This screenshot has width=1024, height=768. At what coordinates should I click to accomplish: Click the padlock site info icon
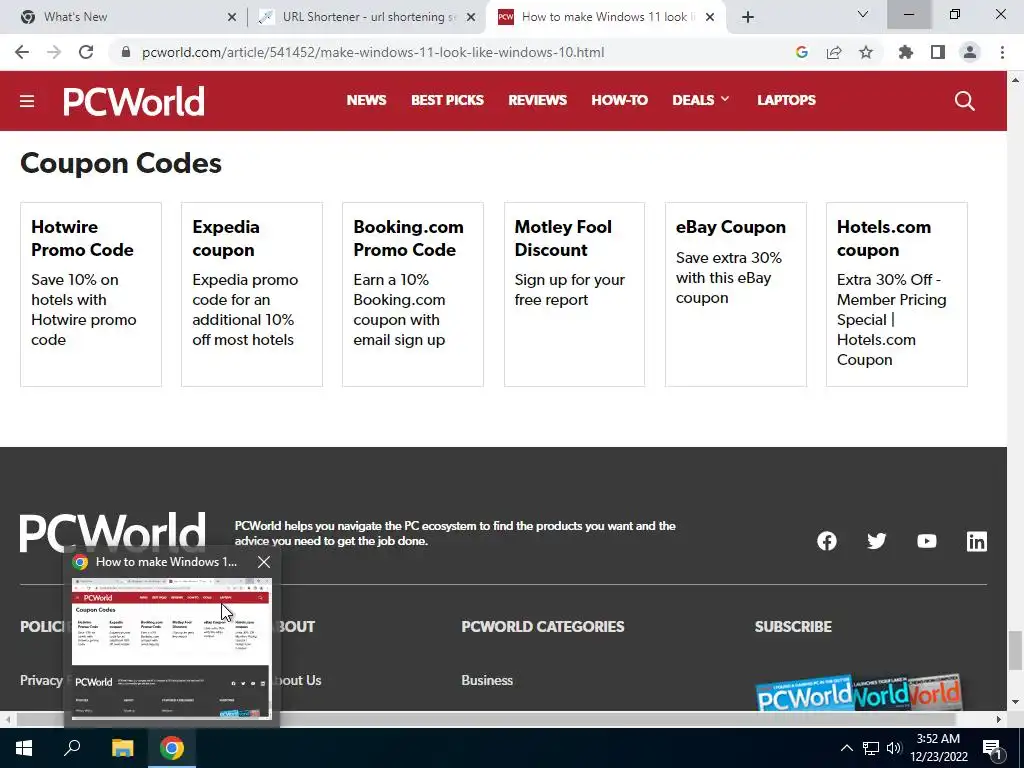click(x=126, y=52)
